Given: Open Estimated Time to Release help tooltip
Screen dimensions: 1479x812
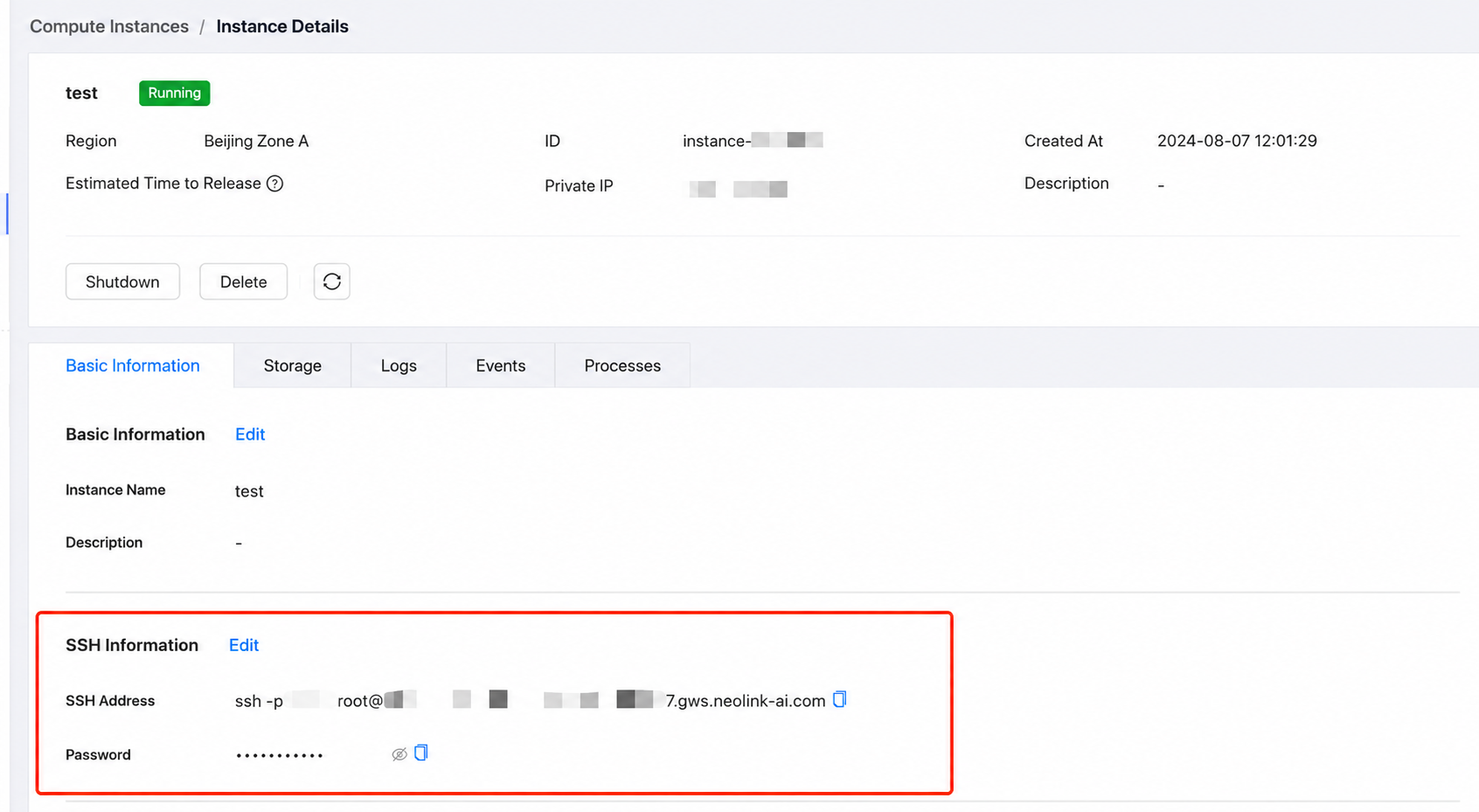Looking at the screenshot, I should [274, 184].
